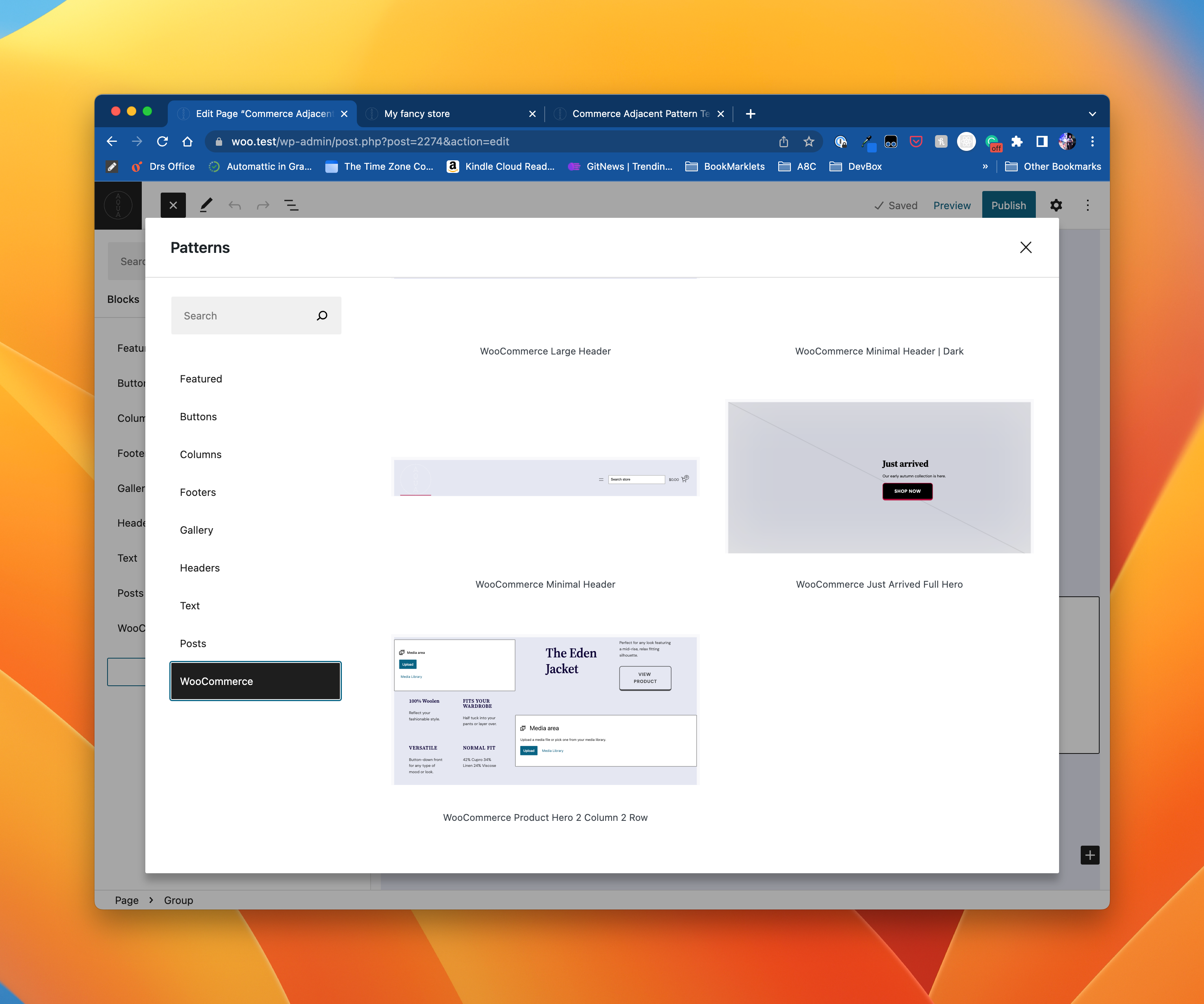Click the list/document icon in toolbar

tap(291, 205)
